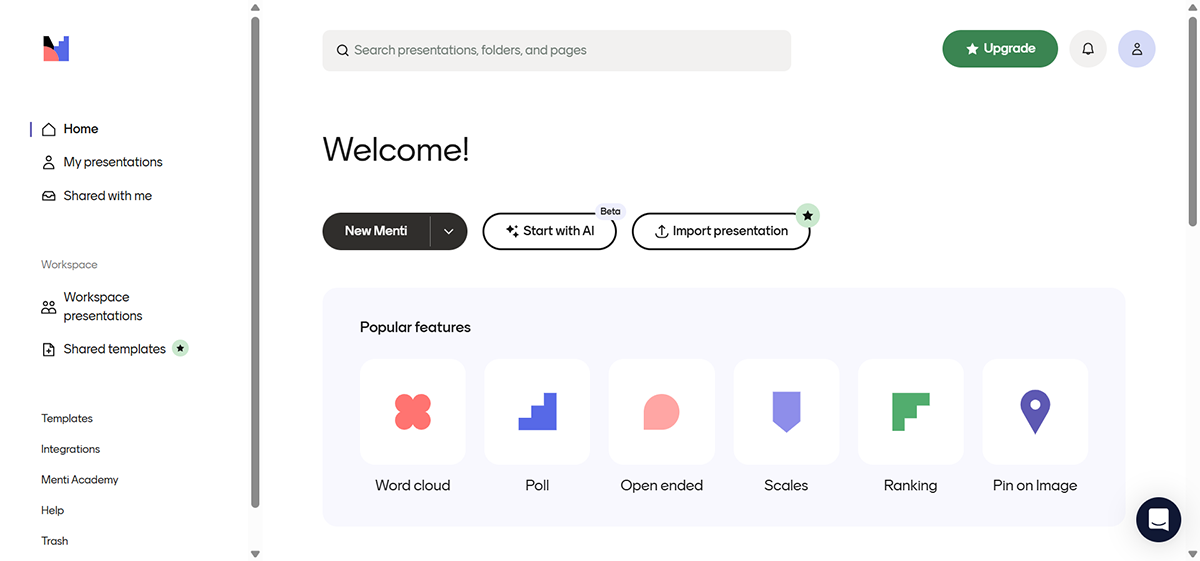Image resolution: width=1200 pixels, height=561 pixels.
Task: Select the Word cloud feature icon
Action: pyautogui.click(x=412, y=412)
